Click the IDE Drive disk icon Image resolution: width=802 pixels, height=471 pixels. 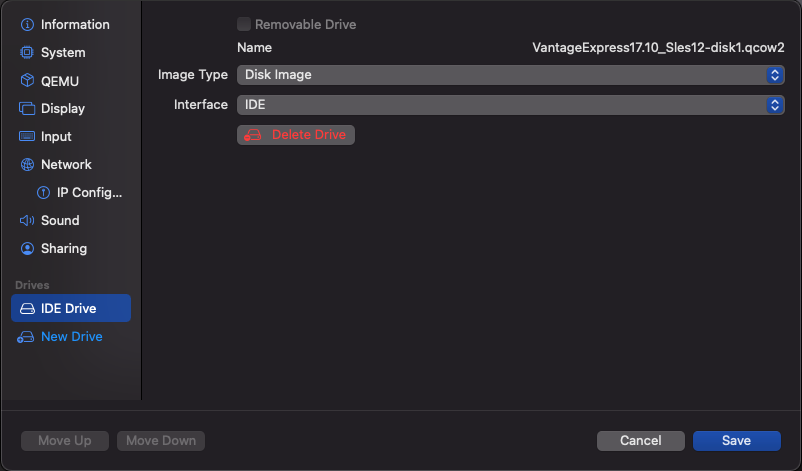coord(27,308)
